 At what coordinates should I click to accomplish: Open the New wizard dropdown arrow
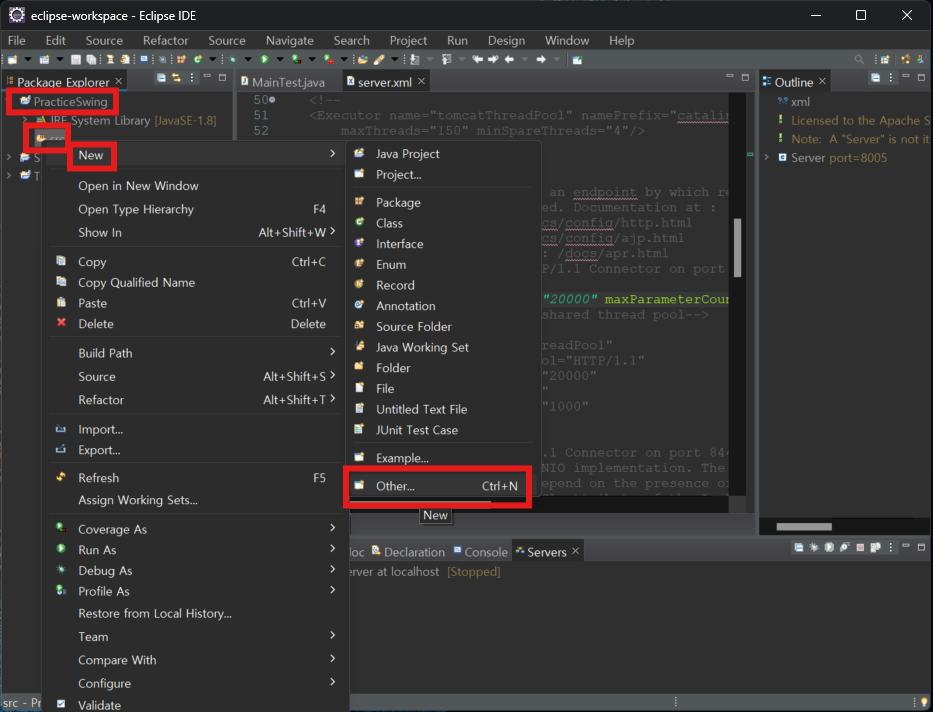(27, 59)
